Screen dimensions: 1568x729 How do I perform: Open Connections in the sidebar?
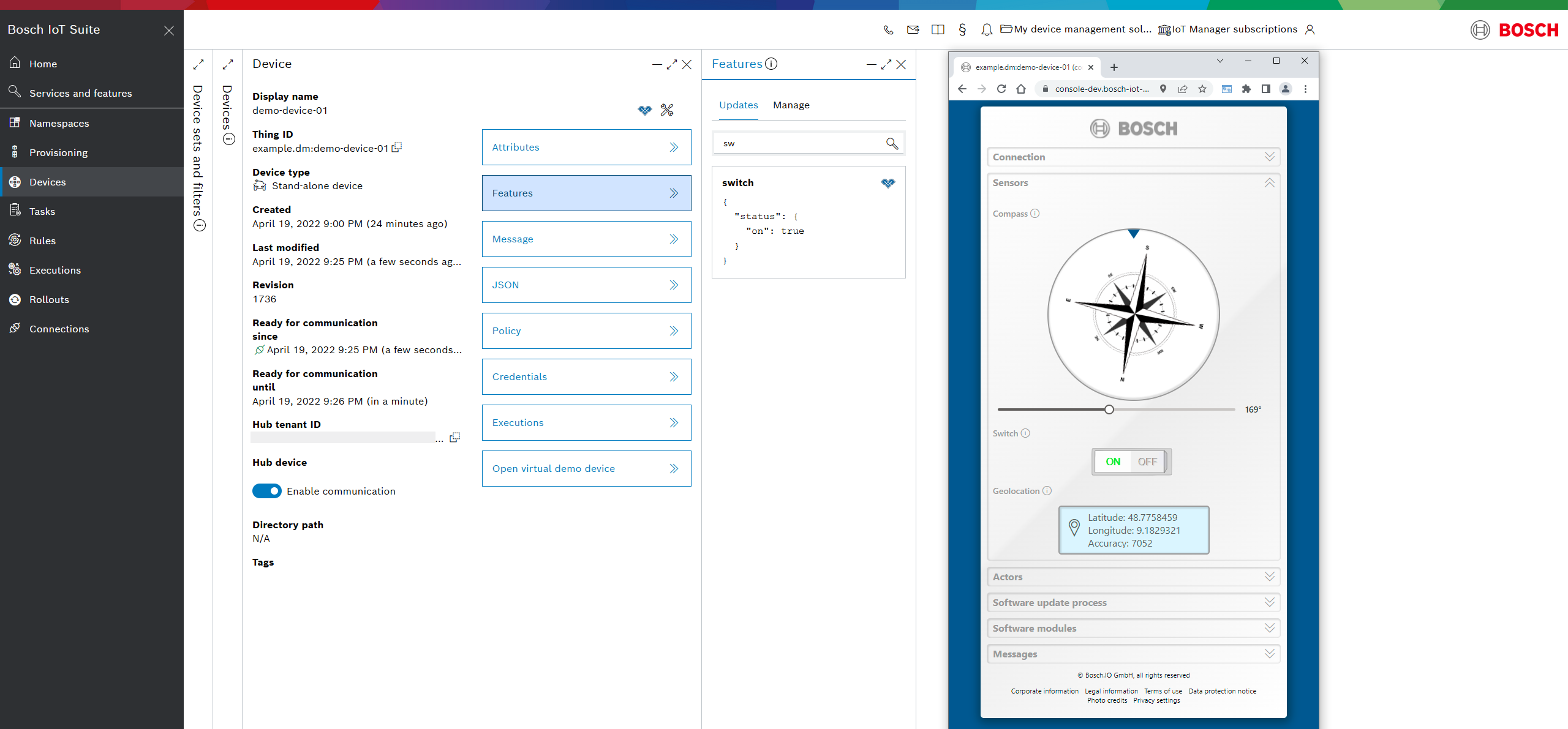tap(92, 329)
